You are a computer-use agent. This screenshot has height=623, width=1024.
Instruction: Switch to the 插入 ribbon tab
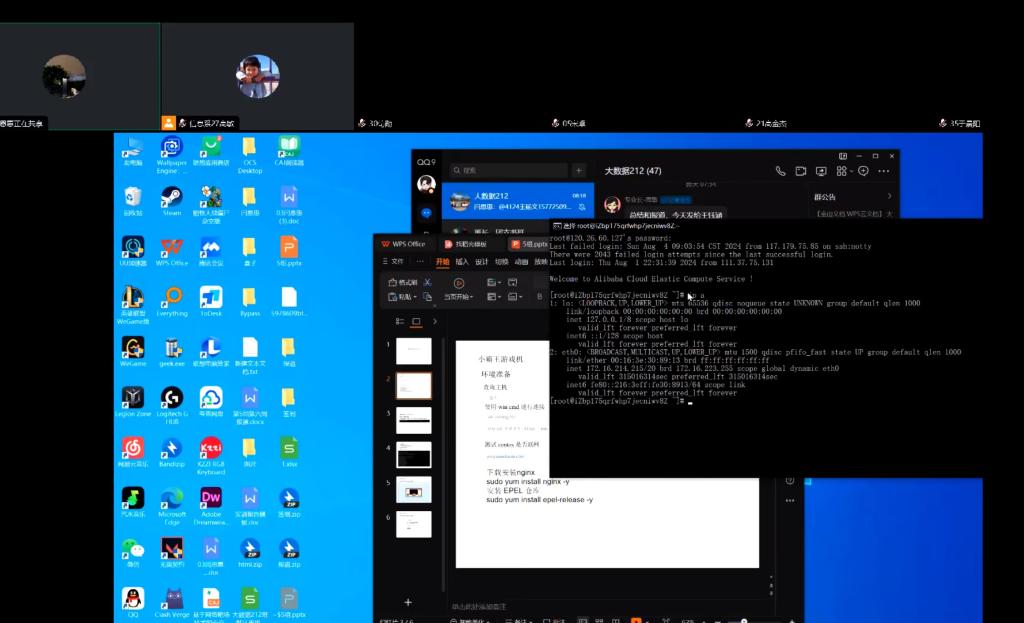pos(462,261)
